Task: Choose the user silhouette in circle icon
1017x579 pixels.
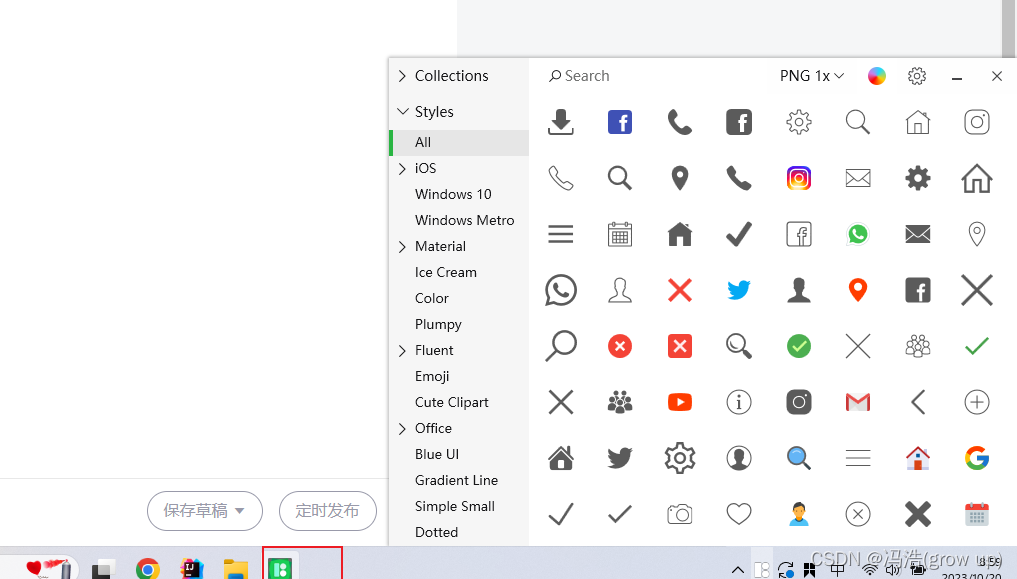Action: click(739, 458)
